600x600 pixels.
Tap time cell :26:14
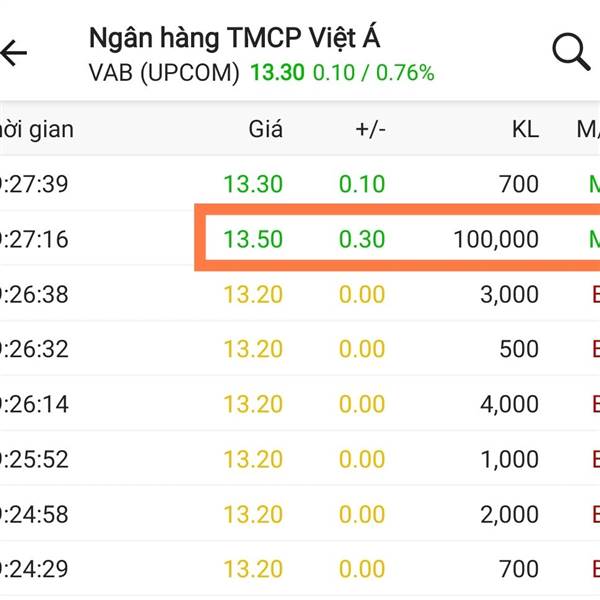coord(34,404)
